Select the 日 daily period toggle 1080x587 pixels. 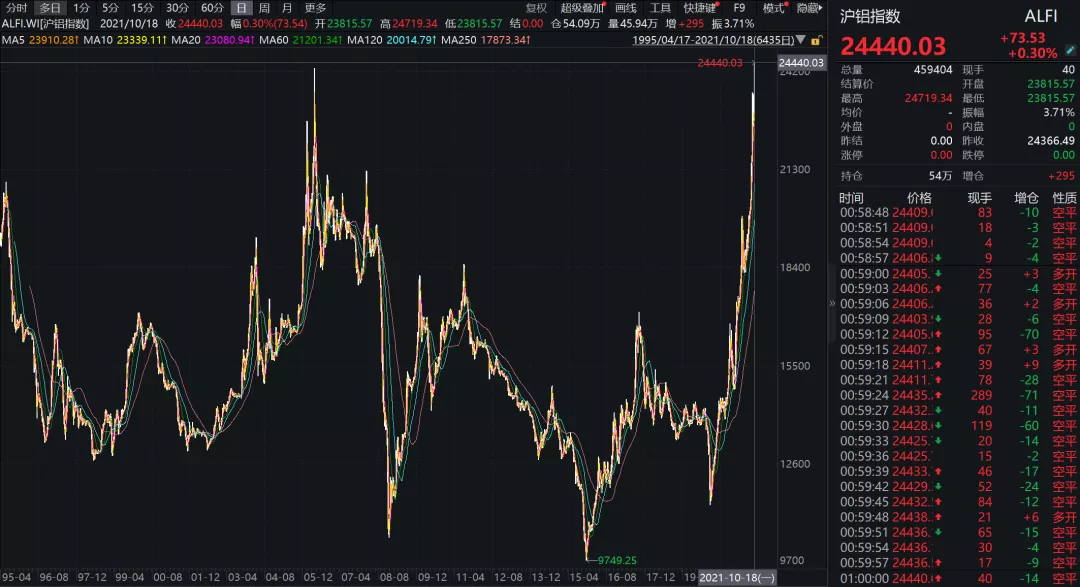pyautogui.click(x=241, y=8)
